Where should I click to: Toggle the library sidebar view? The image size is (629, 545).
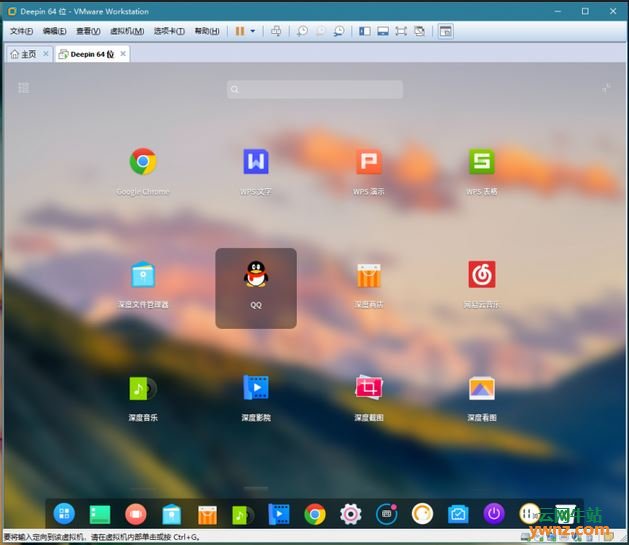pos(365,31)
